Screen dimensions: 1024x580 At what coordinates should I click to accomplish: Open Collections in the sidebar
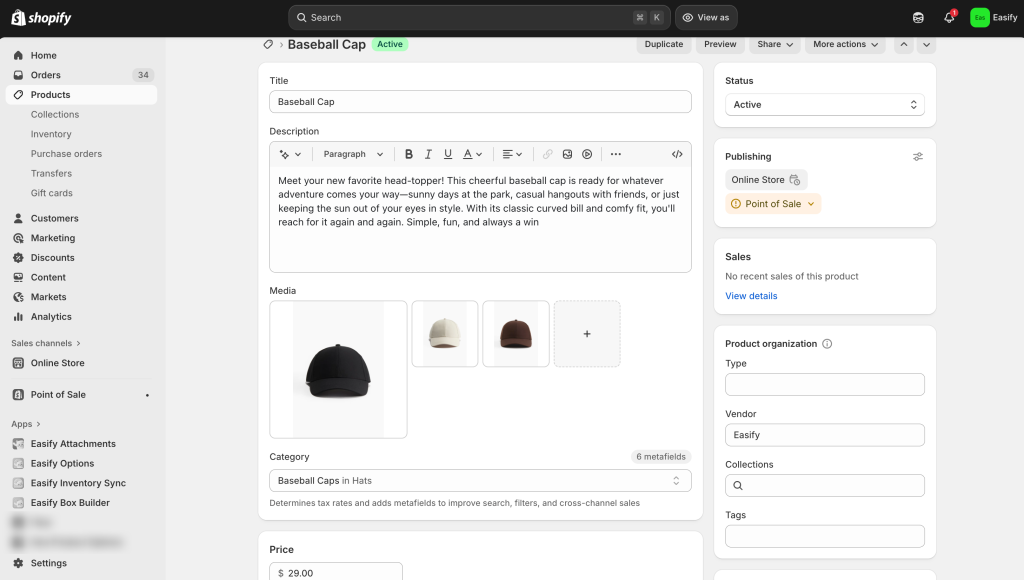coord(55,114)
